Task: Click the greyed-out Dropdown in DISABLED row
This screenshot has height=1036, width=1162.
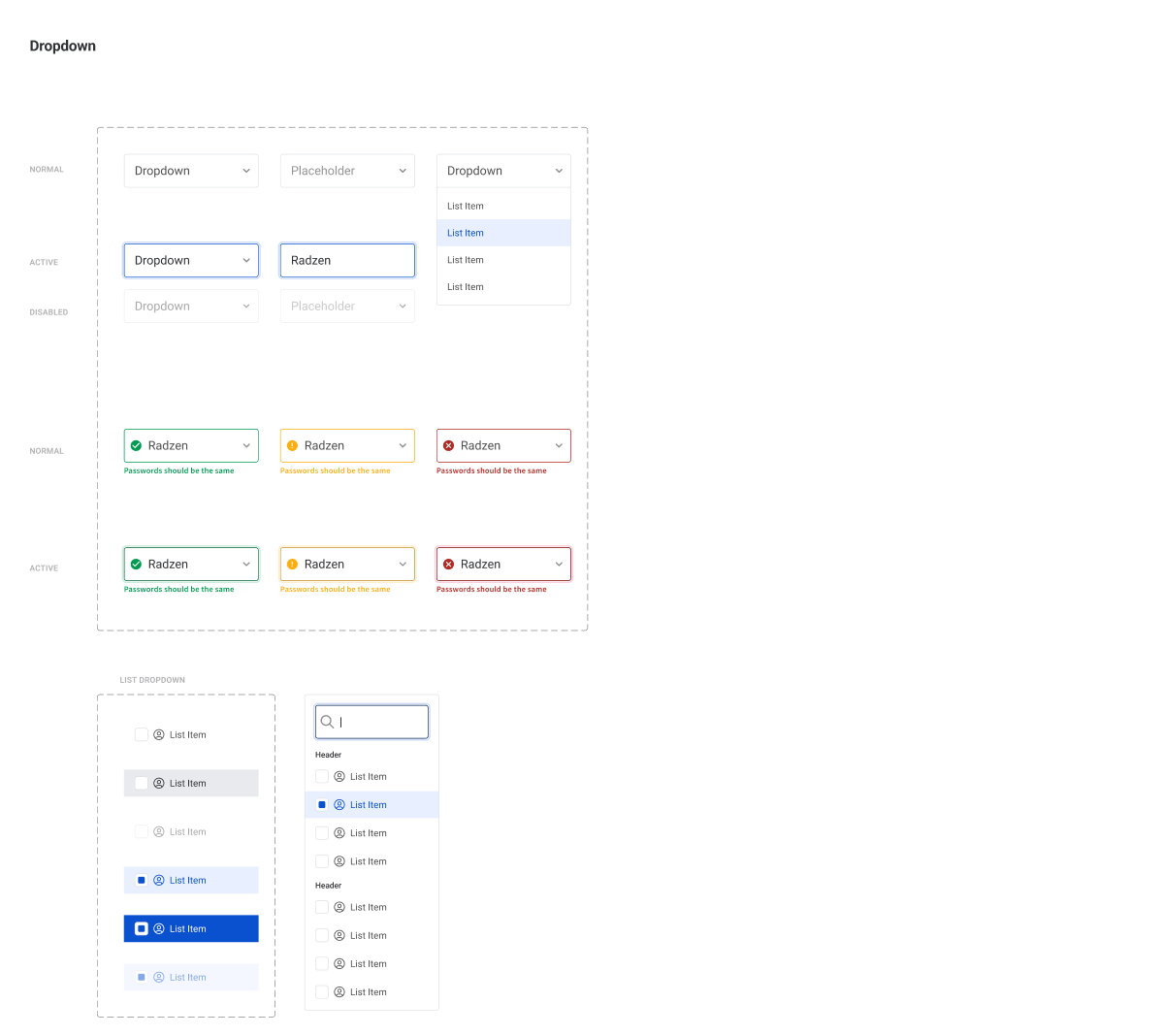Action: coord(191,307)
